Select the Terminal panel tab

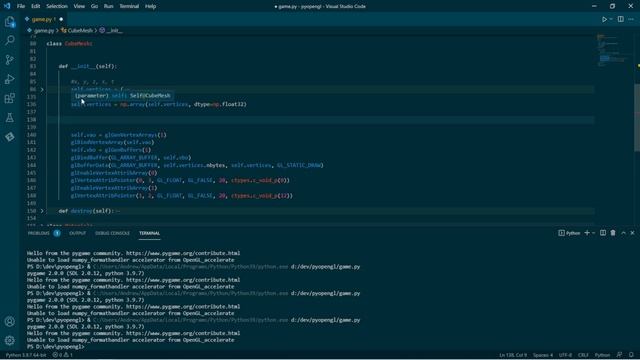pyautogui.click(x=149, y=233)
